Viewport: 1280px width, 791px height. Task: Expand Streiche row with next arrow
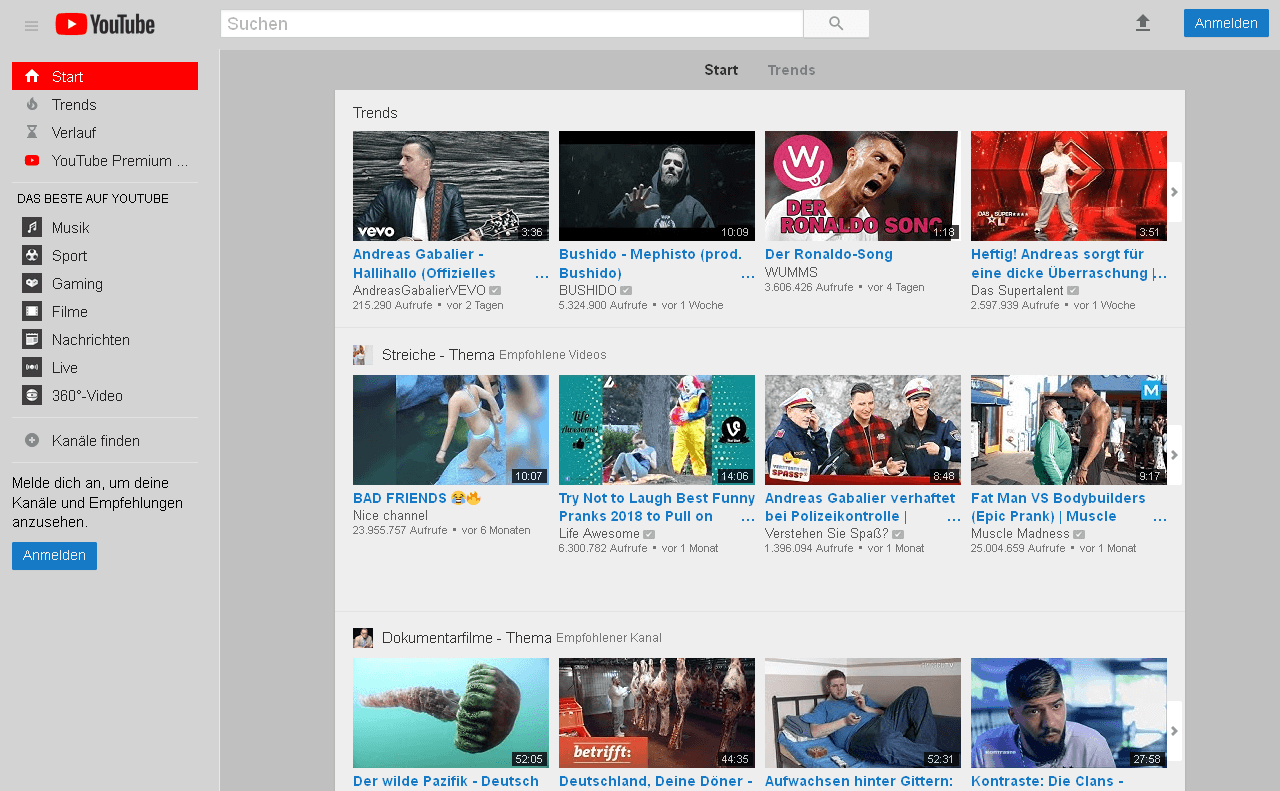click(1175, 455)
